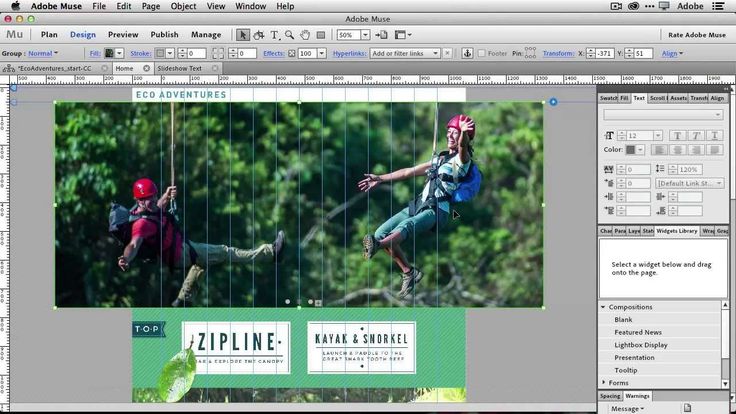This screenshot has height=414, width=736.
Task: Justify text in Text panel
Action: [714, 150]
